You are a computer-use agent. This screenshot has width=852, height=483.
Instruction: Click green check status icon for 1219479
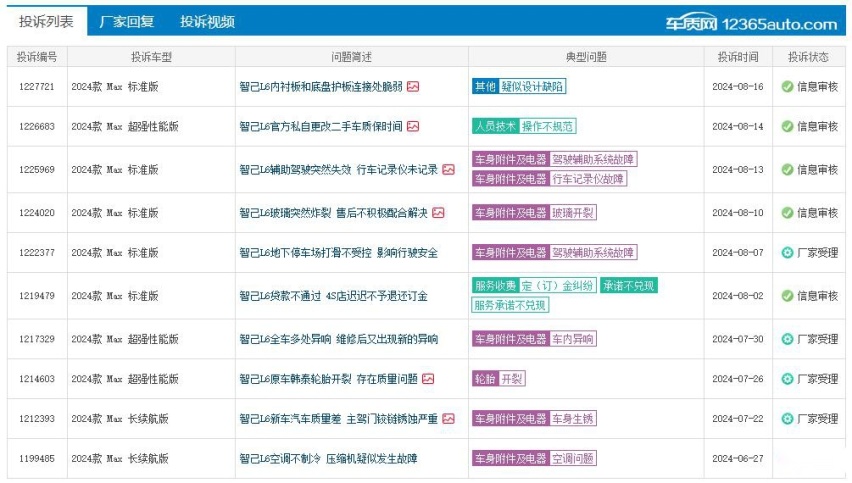coord(787,296)
